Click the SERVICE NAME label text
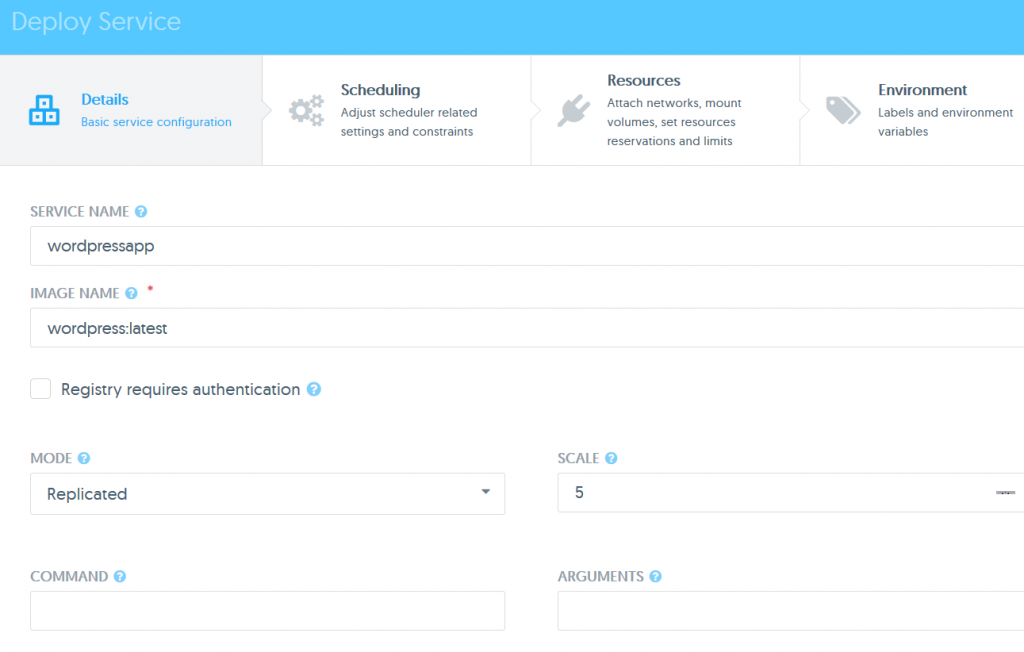The image size is (1024, 652). click(x=80, y=212)
